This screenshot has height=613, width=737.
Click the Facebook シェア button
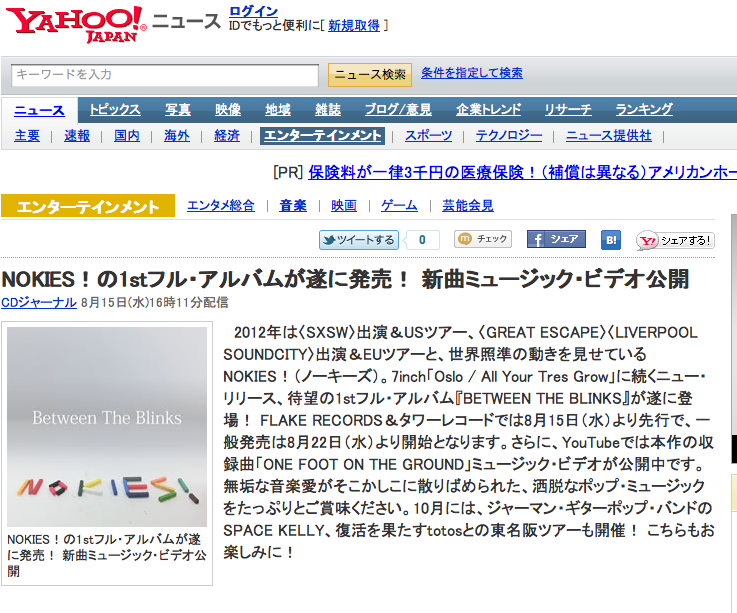(556, 239)
